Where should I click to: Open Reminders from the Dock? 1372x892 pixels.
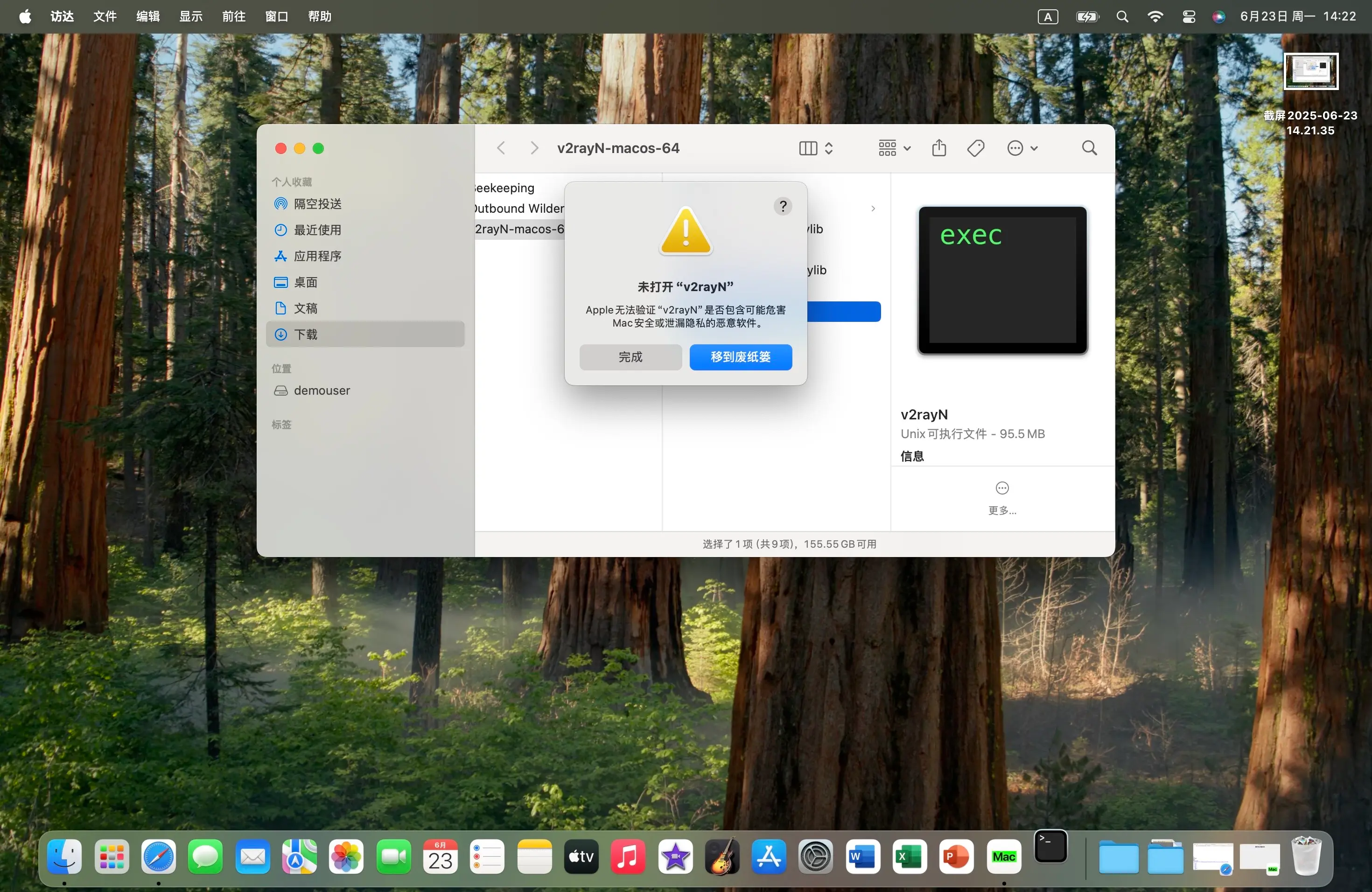pyautogui.click(x=487, y=856)
